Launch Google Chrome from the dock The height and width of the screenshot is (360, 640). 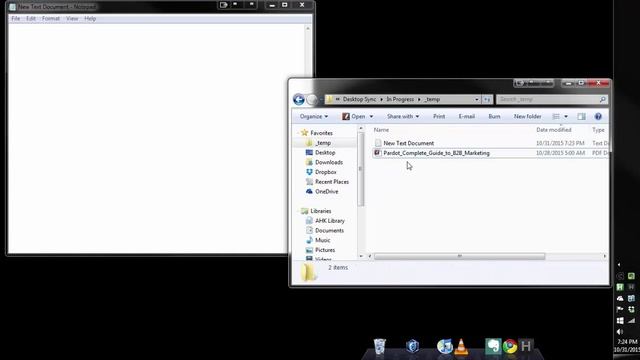(x=510, y=347)
